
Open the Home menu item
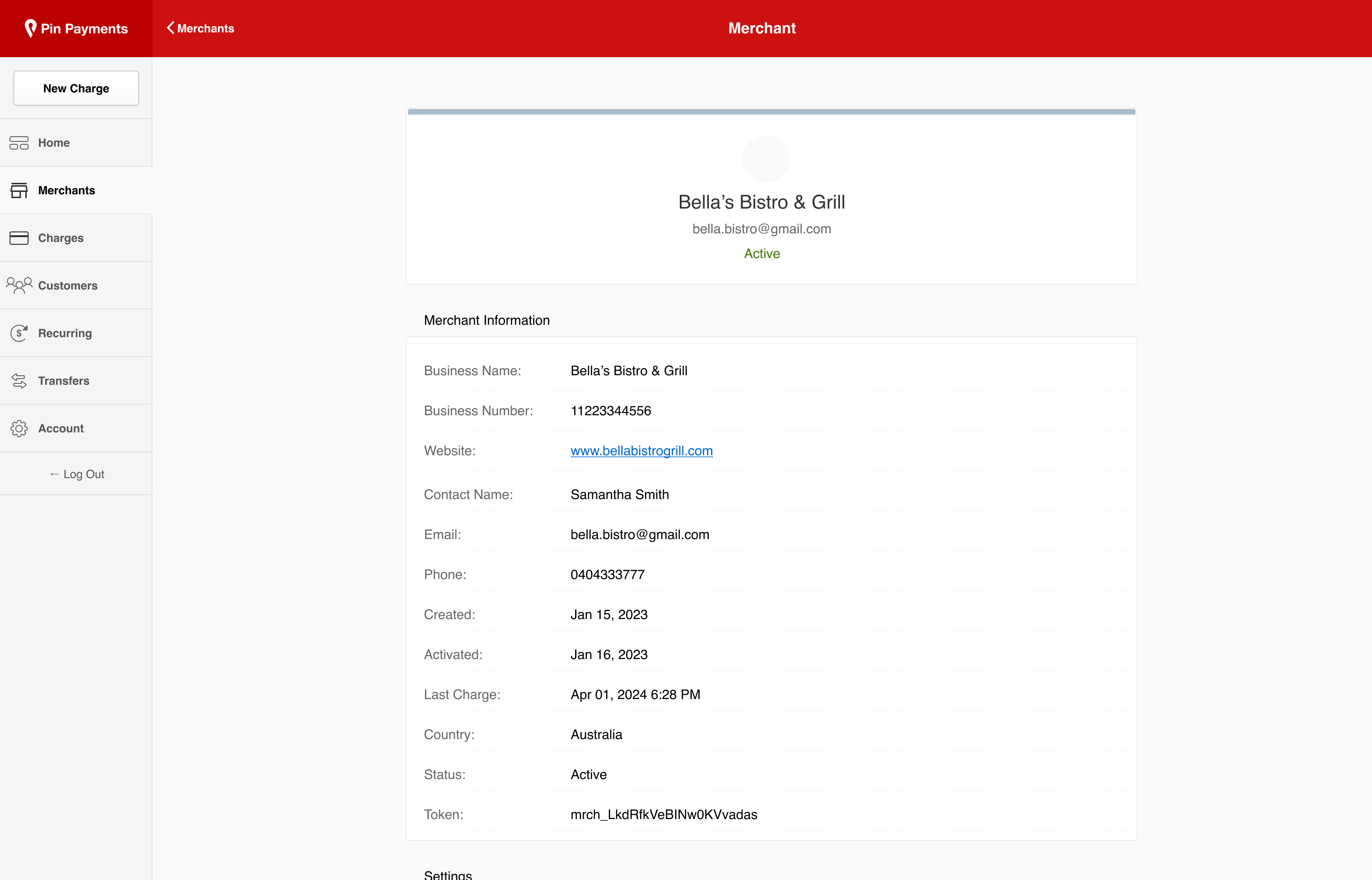point(76,143)
